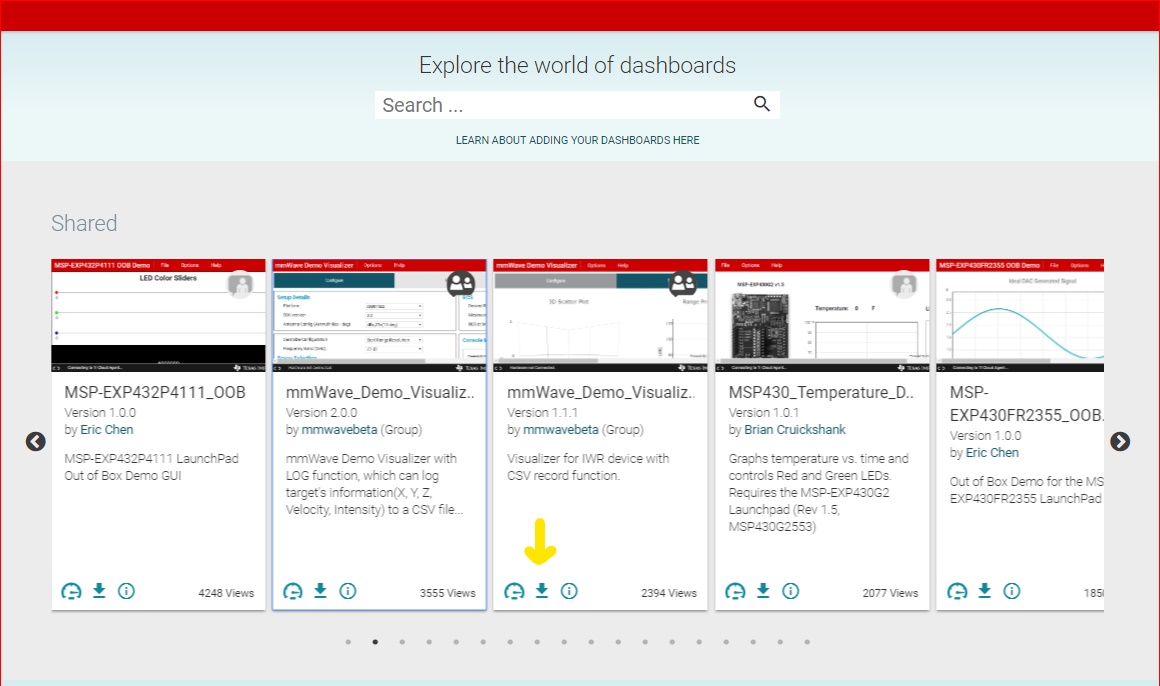
Task: Open mmWave Demo Visualizer 1.1.1 thumbnail
Action: [x=600, y=315]
